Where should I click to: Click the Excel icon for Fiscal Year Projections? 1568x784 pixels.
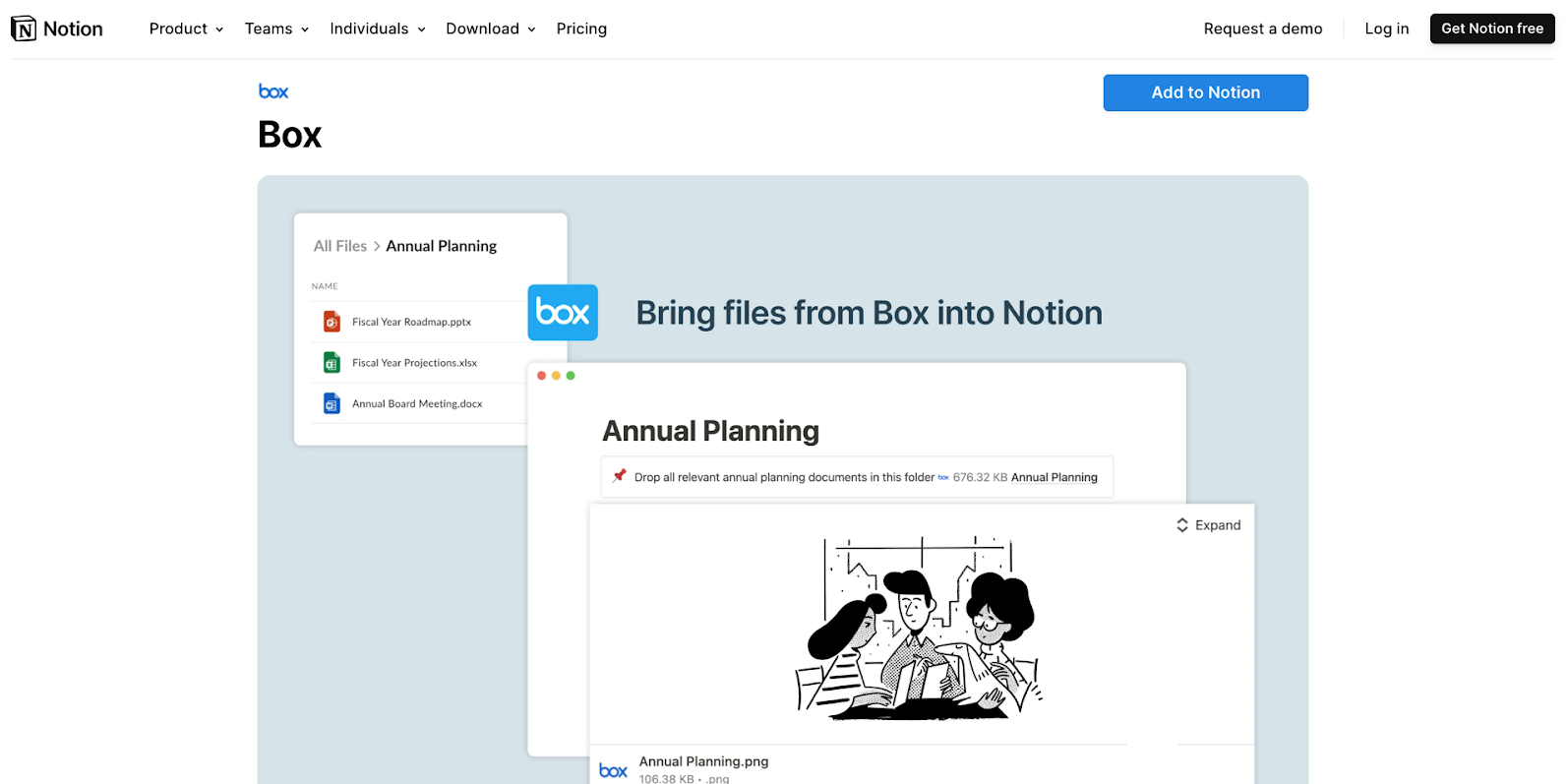pos(332,363)
